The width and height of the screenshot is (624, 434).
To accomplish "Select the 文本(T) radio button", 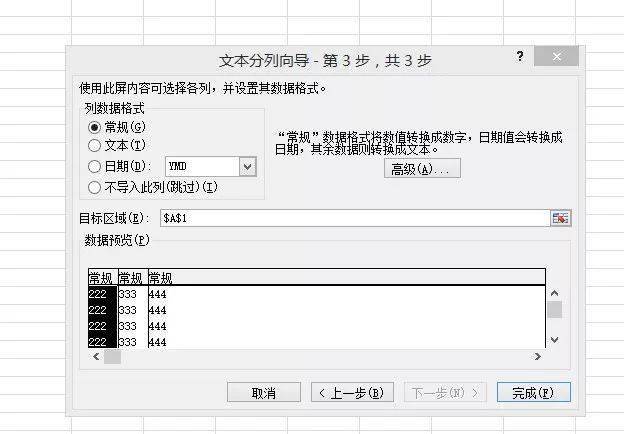I will tap(95, 146).
